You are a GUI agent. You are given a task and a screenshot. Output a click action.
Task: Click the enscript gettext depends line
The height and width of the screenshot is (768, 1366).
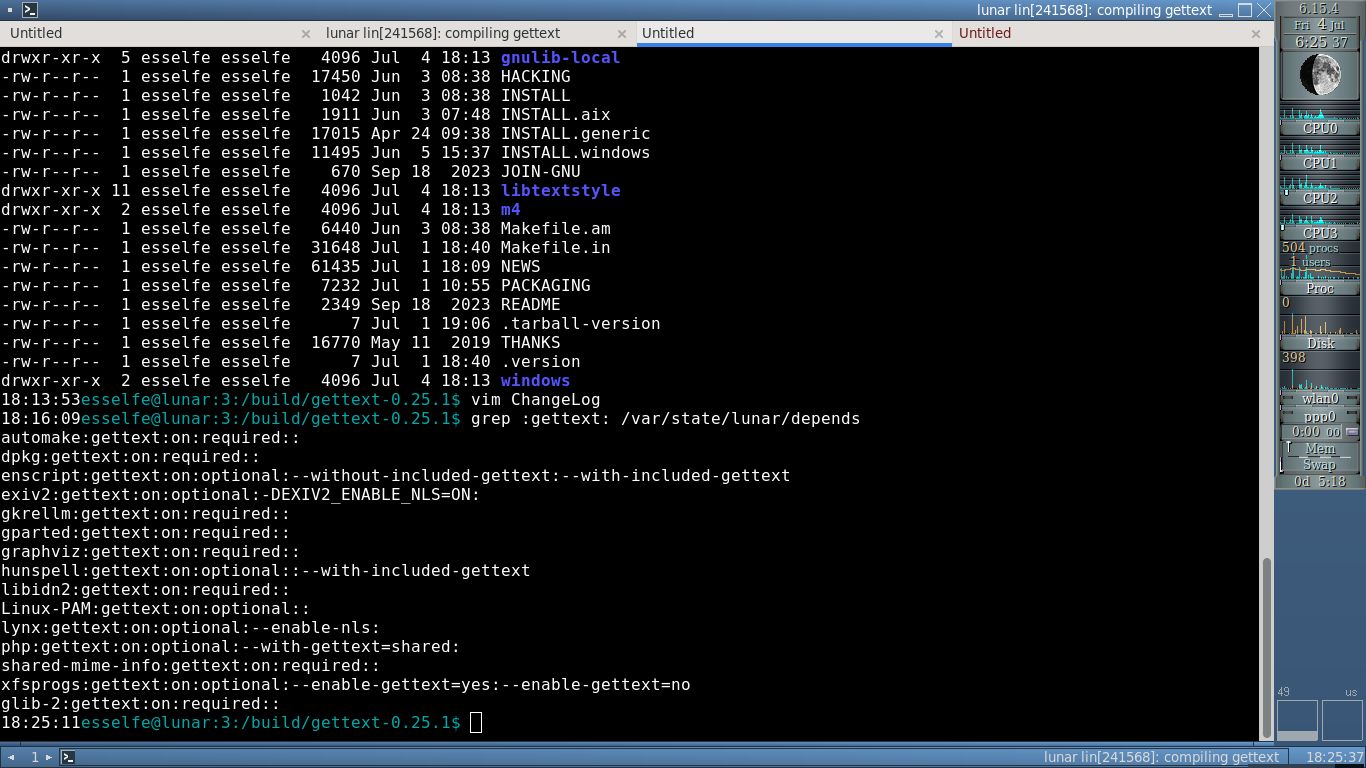pyautogui.click(x=395, y=476)
